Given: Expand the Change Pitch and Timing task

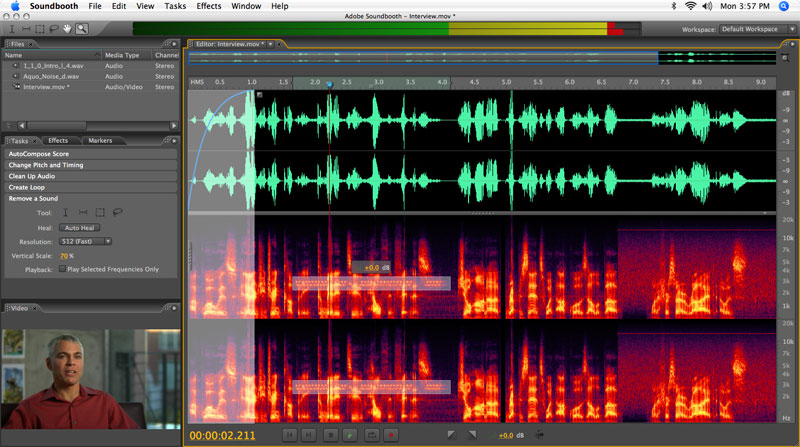Looking at the screenshot, I should point(91,165).
